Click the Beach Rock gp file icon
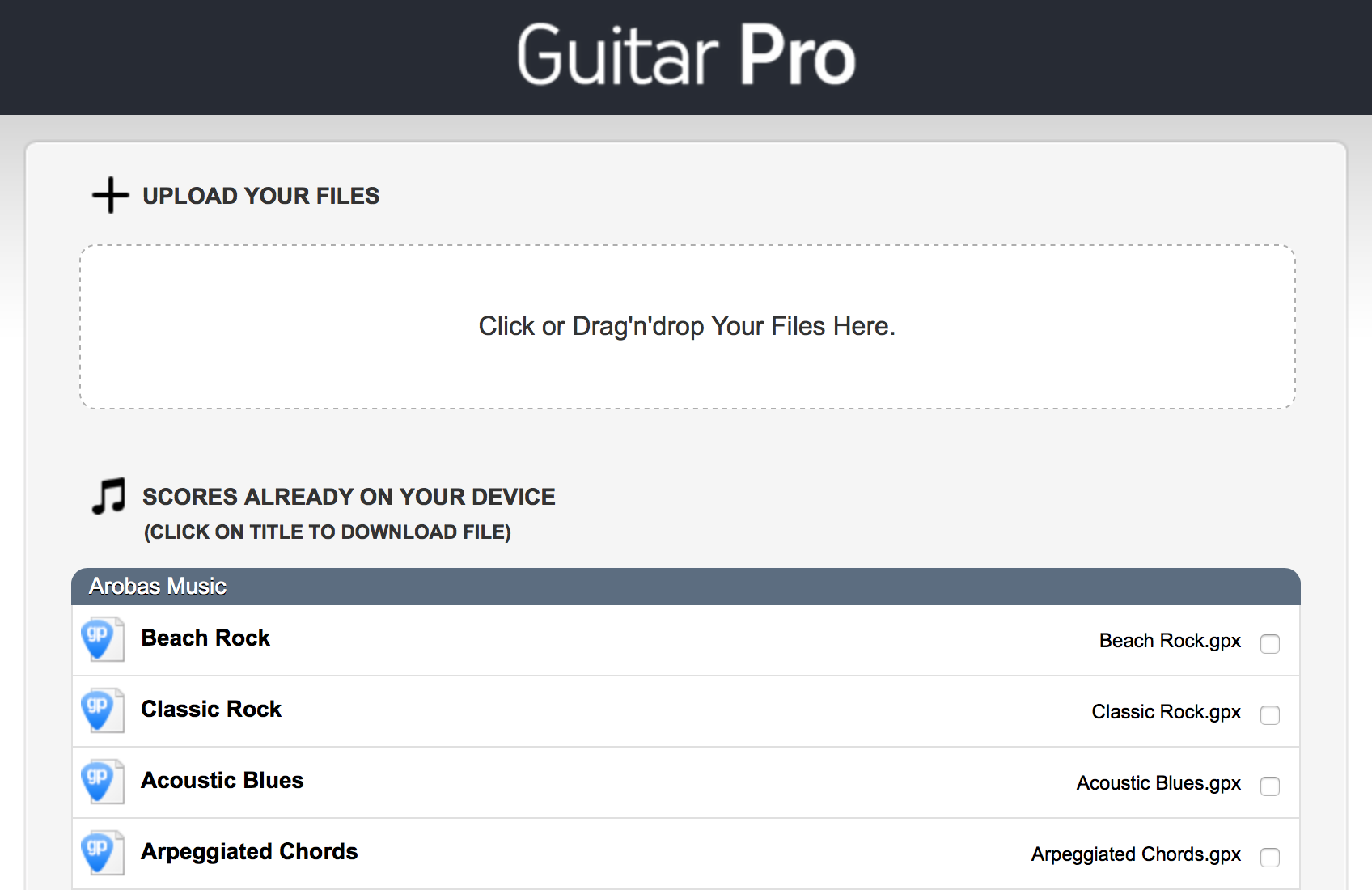The image size is (1372, 890). tap(103, 639)
